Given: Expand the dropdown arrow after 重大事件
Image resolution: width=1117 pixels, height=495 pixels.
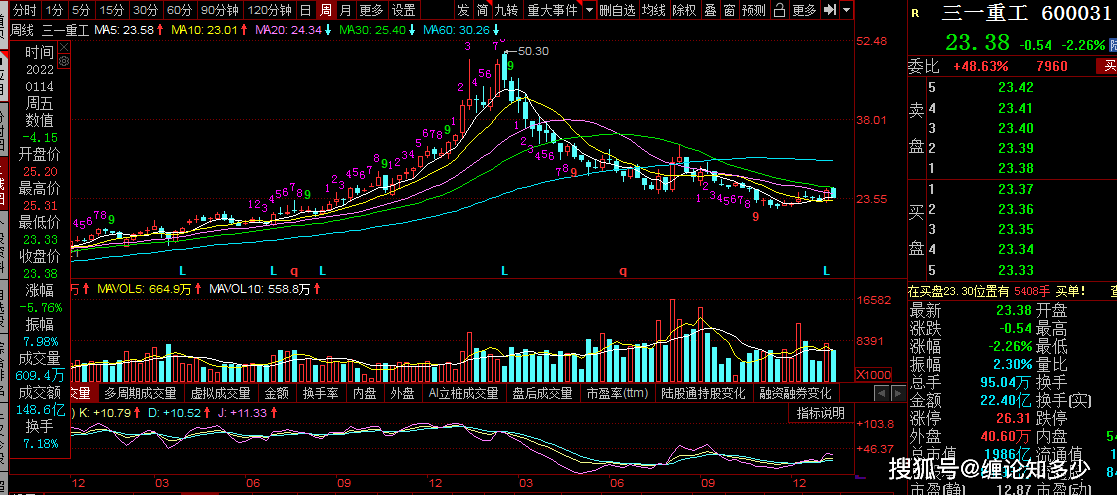Looking at the screenshot, I should [x=589, y=10].
